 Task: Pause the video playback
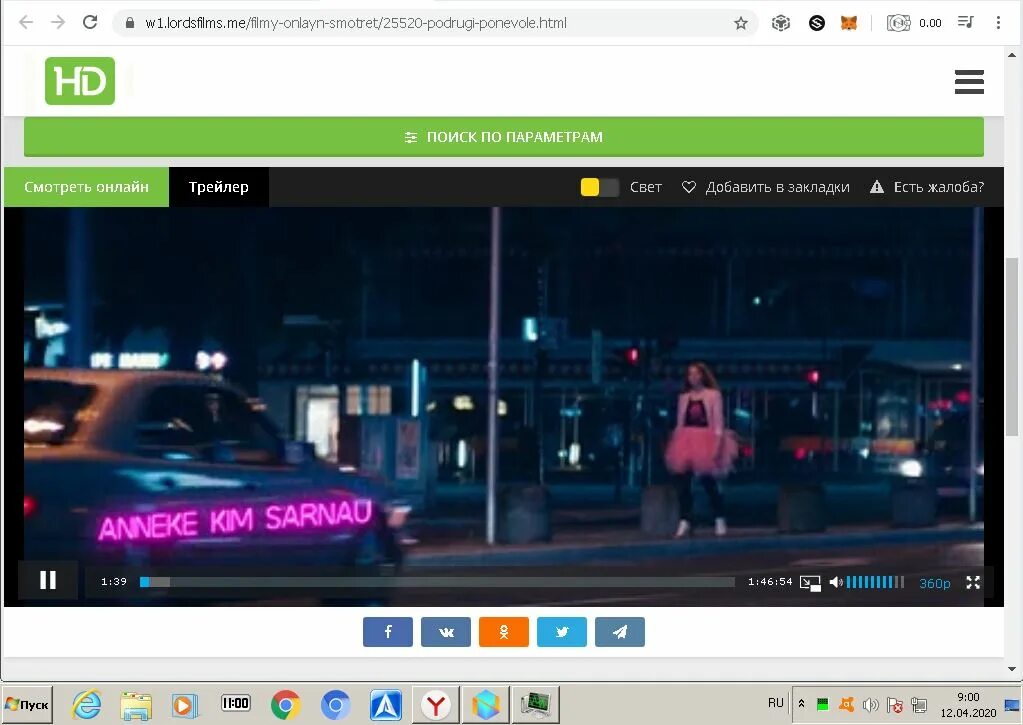48,580
